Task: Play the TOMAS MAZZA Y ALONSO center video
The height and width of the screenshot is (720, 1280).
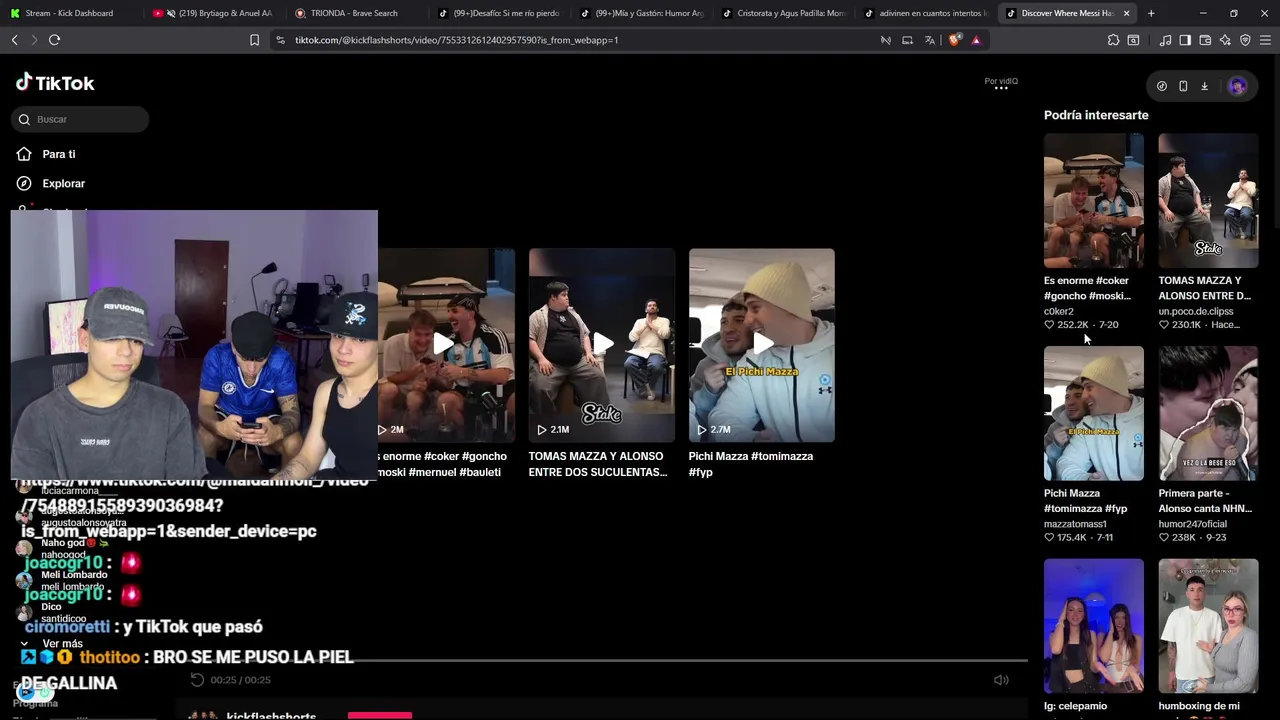Action: tap(601, 345)
